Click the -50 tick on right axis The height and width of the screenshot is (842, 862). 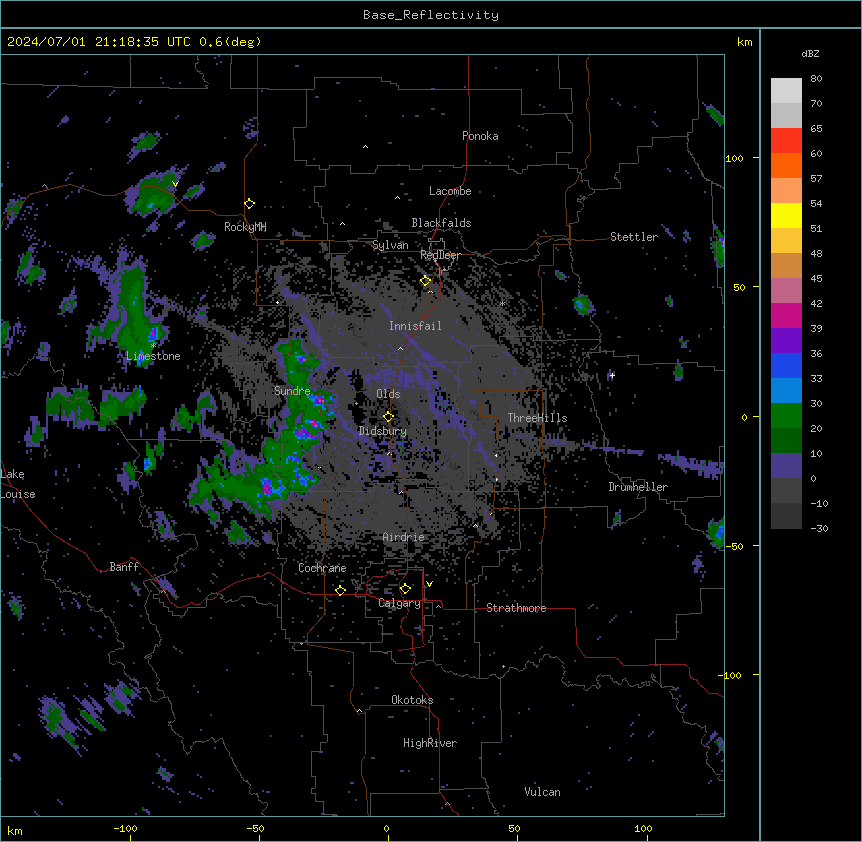tap(734, 546)
